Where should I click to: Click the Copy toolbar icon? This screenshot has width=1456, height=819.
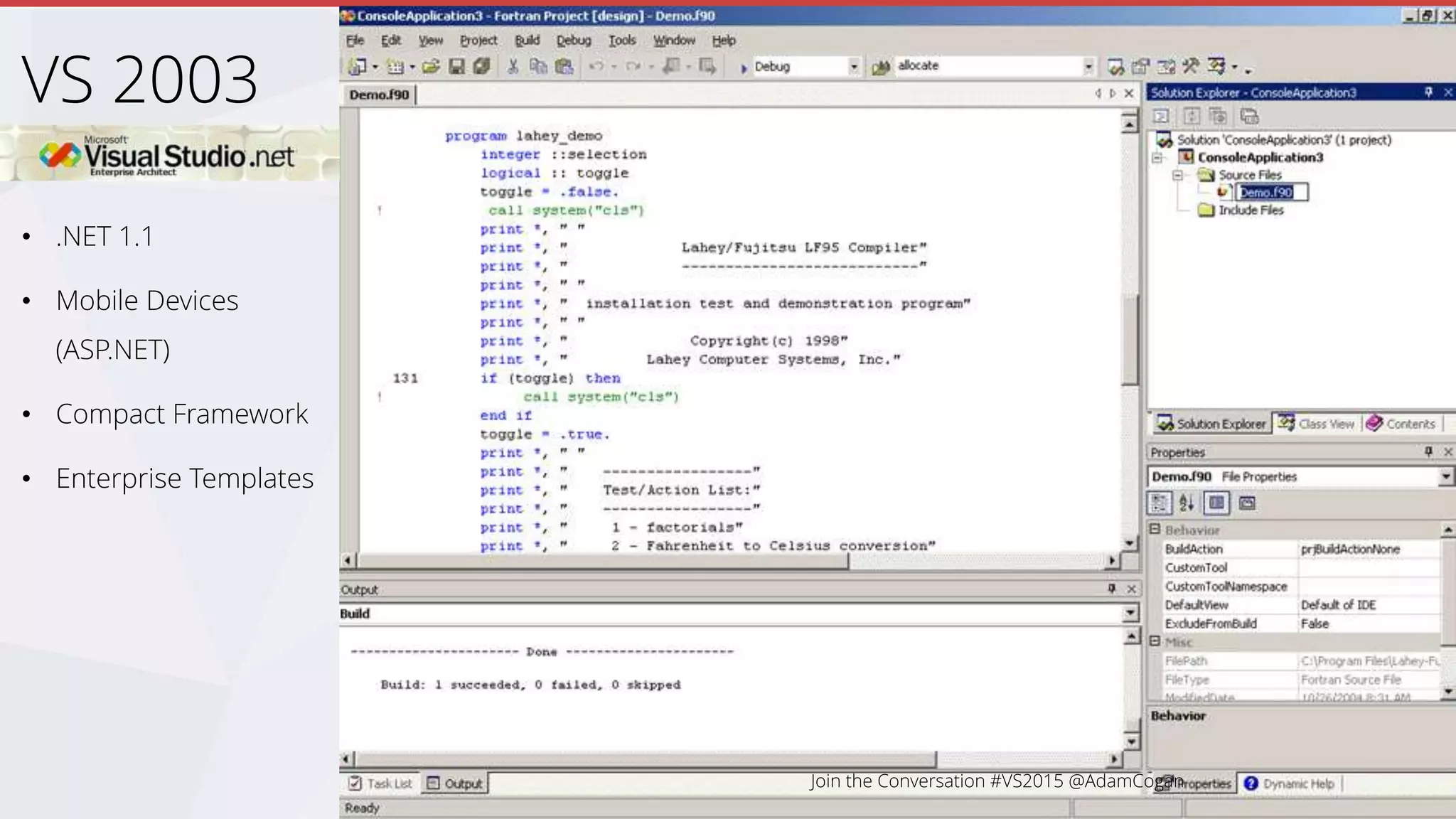tap(538, 66)
